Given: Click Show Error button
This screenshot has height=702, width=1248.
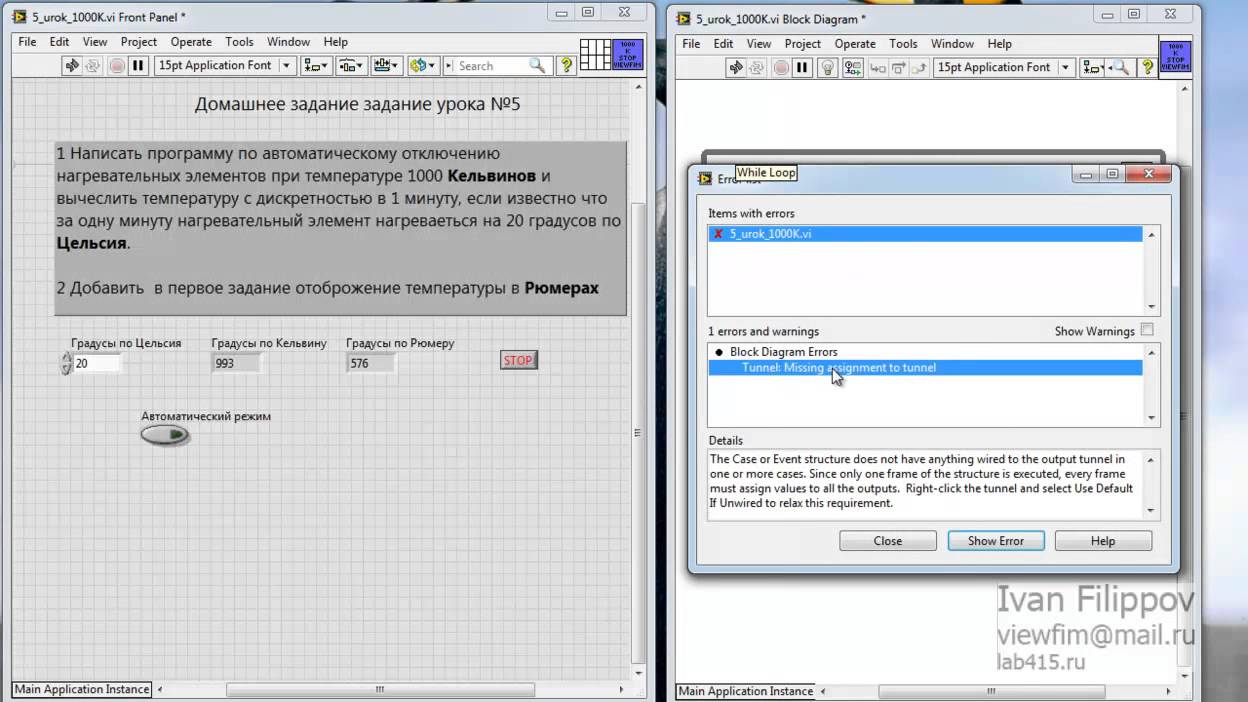Looking at the screenshot, I should (x=996, y=541).
